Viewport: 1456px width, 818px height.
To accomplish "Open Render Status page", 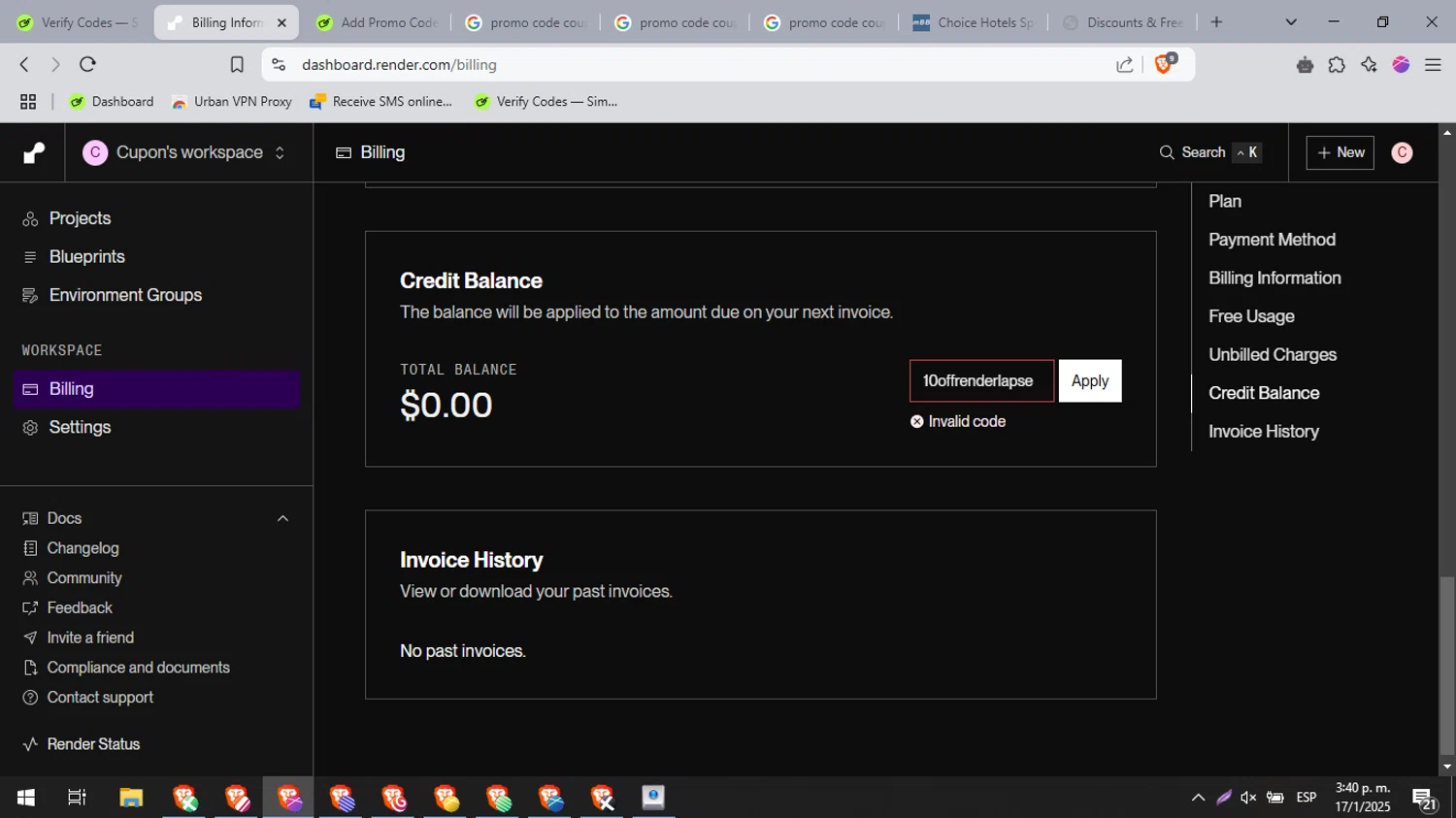I will 93,744.
